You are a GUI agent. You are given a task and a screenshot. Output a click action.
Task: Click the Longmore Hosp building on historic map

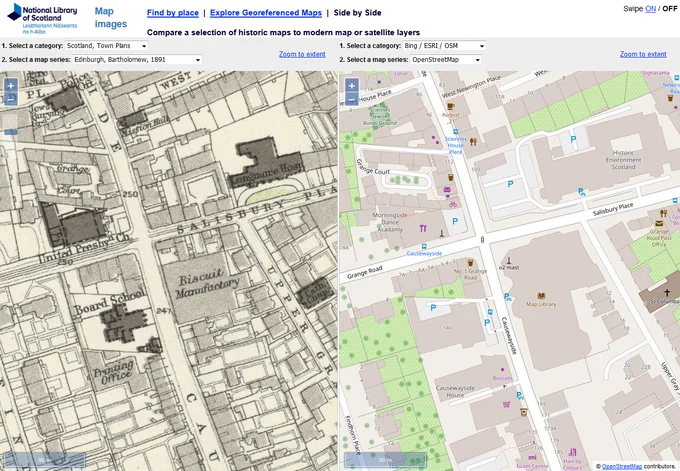coord(268,161)
